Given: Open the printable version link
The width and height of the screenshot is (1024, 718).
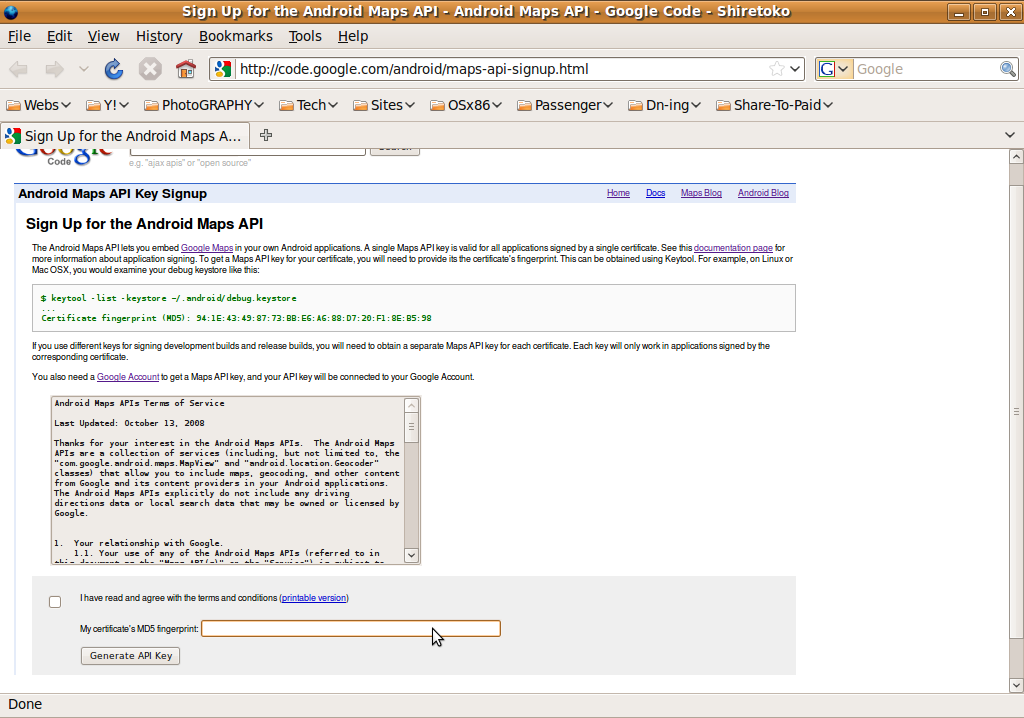Looking at the screenshot, I should [313, 598].
